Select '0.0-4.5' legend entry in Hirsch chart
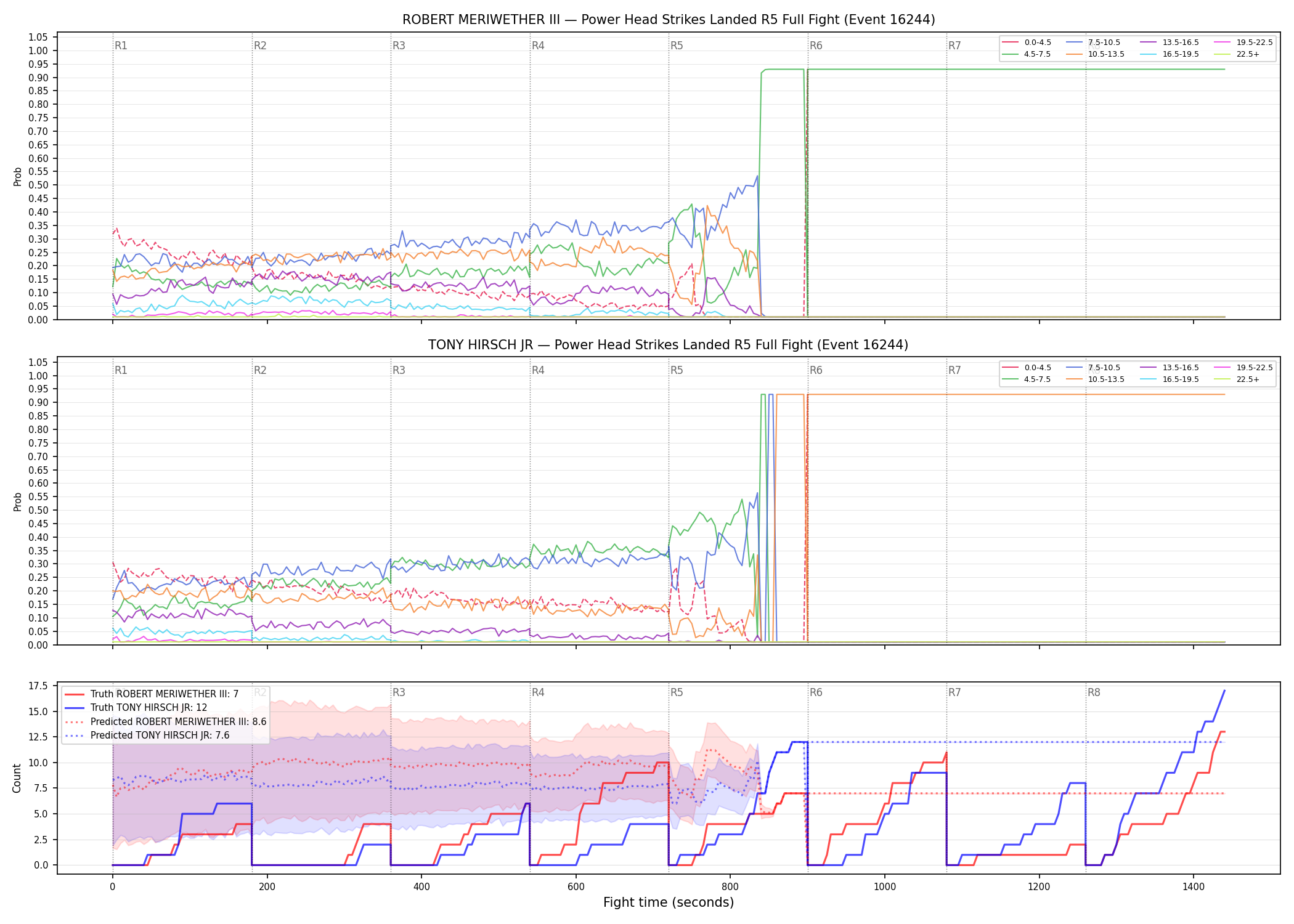This screenshot has height=924, width=1294. point(1027,368)
